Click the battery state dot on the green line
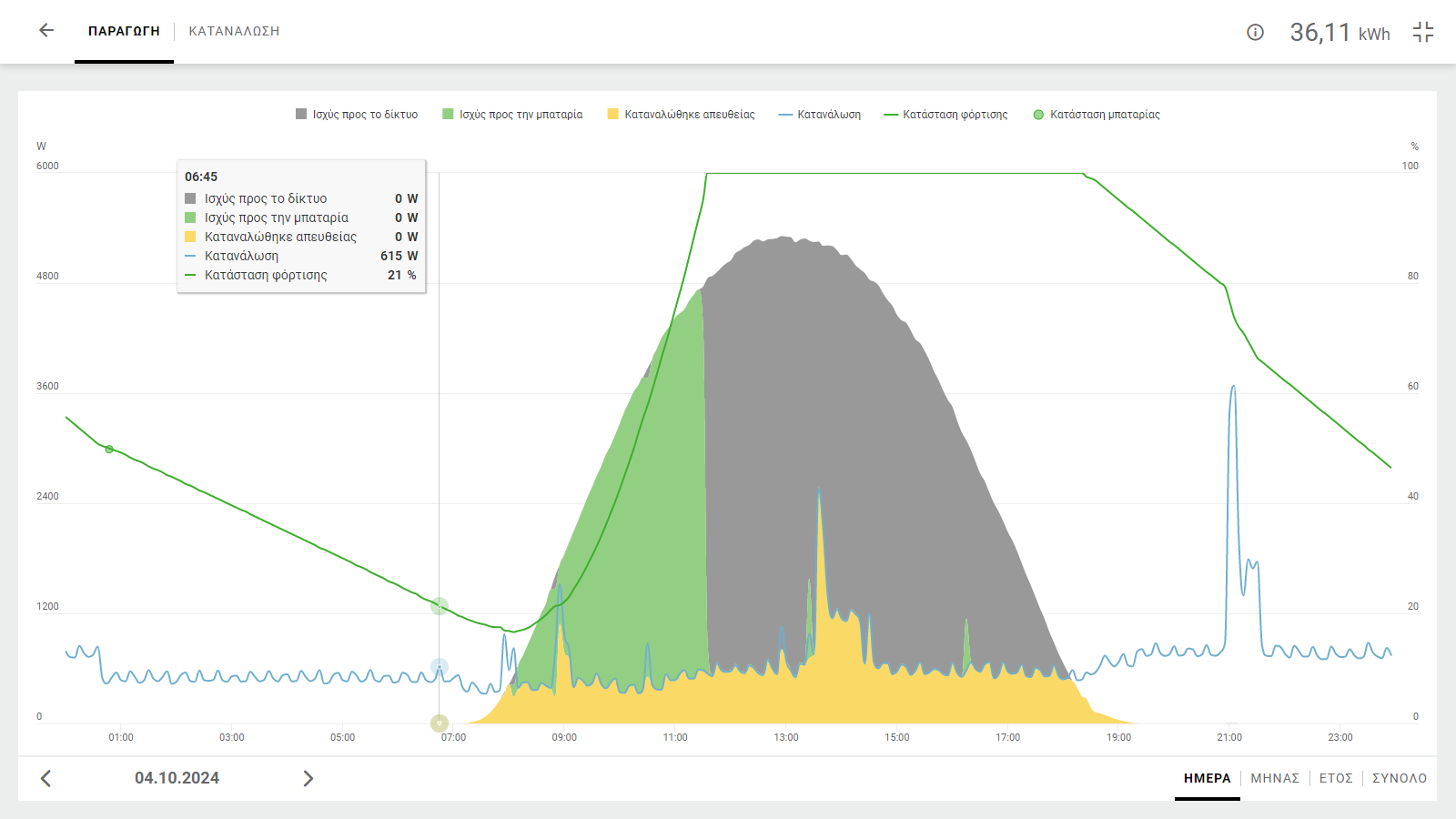Screen dimensions: 1456x819 click(x=109, y=450)
